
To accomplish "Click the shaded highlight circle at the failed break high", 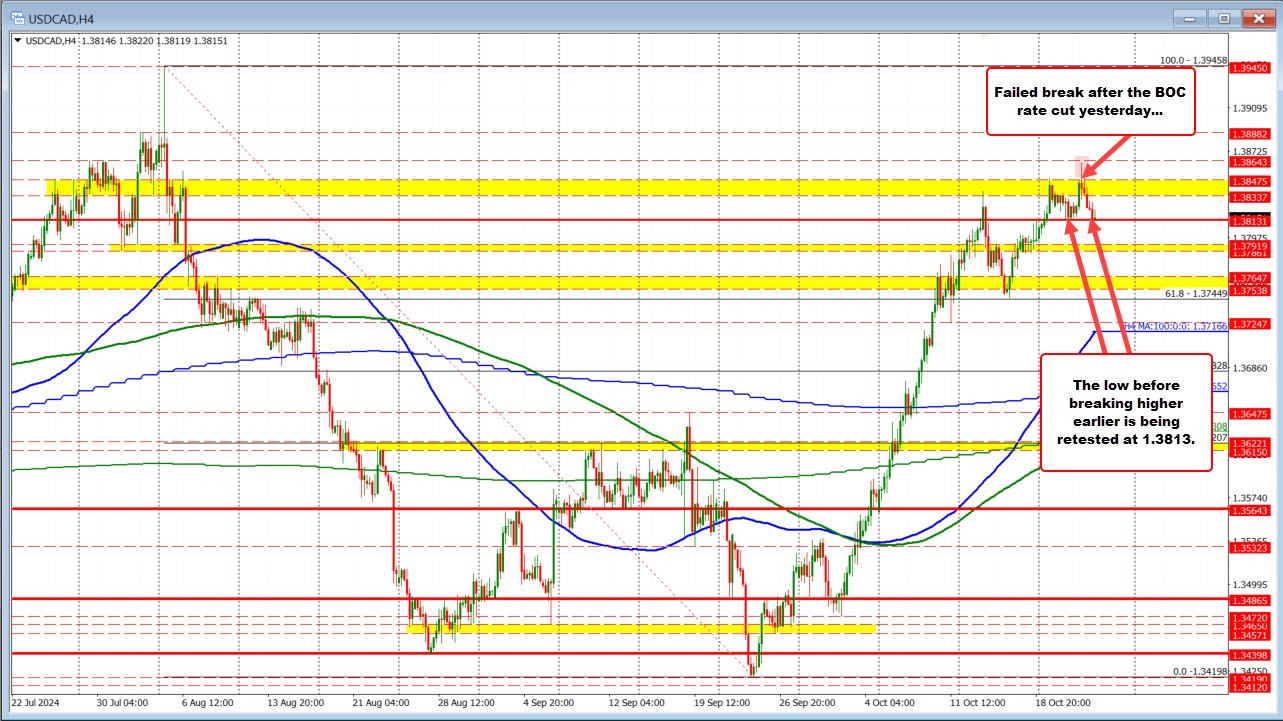I will coord(1084,167).
